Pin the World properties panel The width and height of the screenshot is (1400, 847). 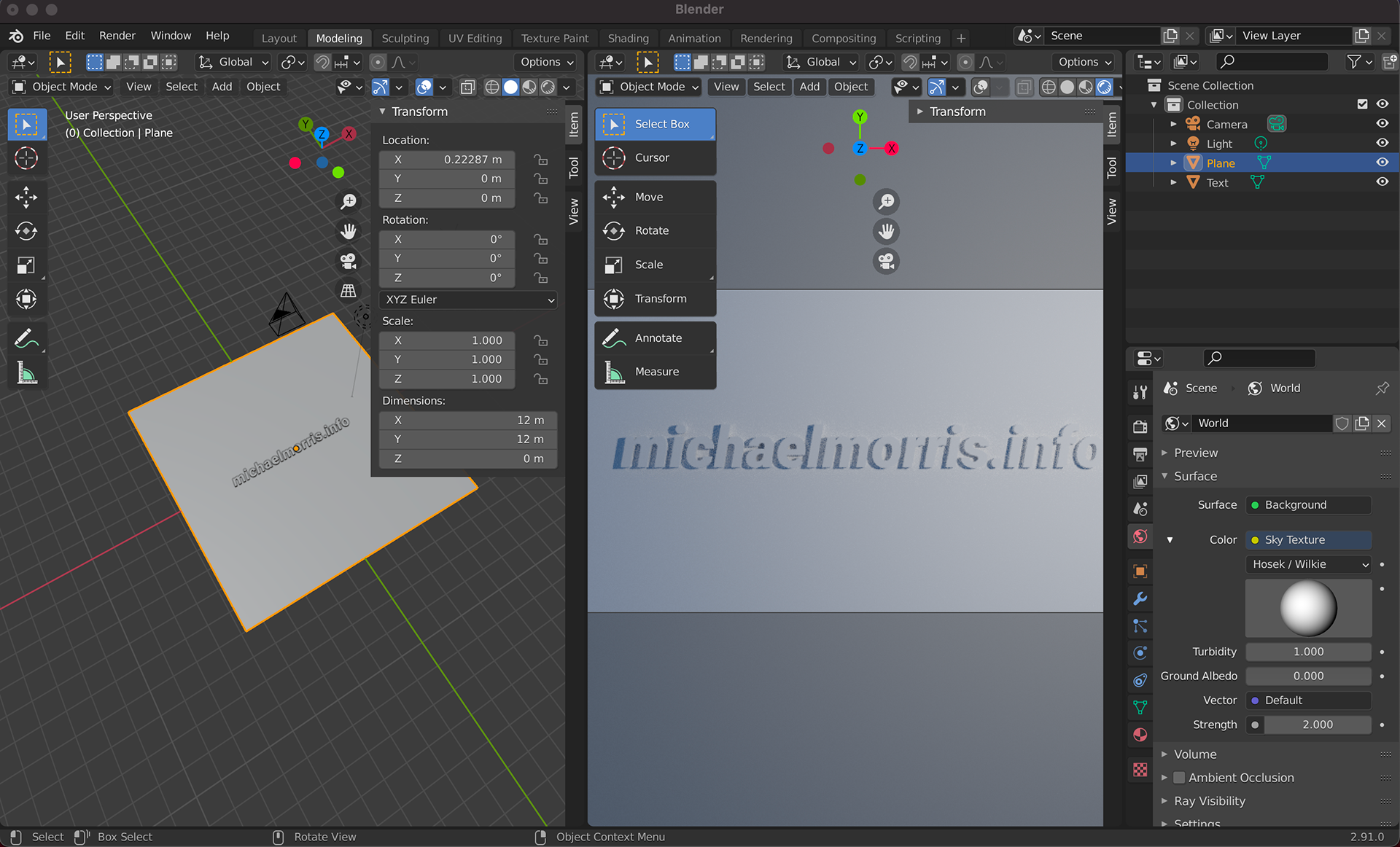[x=1382, y=389]
